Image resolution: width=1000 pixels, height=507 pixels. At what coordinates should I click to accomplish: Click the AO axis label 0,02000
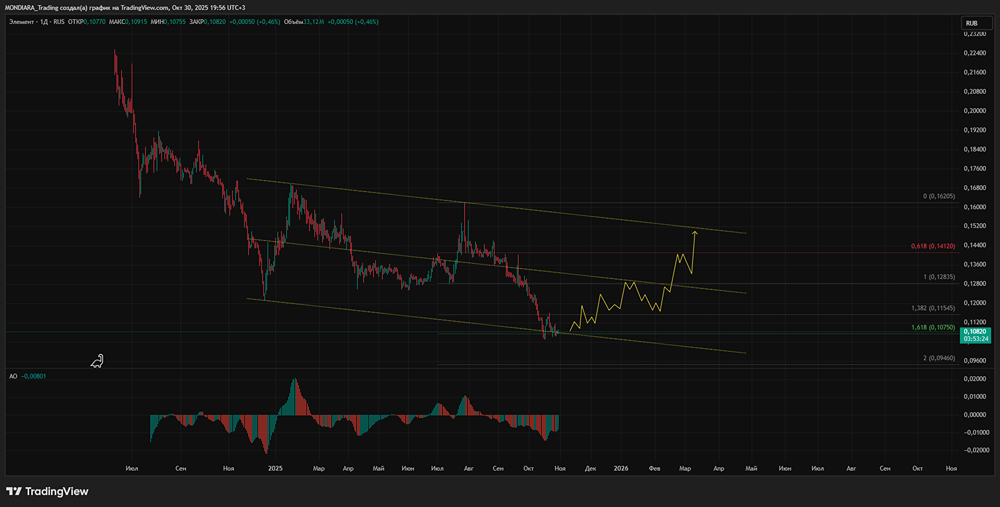[976, 379]
